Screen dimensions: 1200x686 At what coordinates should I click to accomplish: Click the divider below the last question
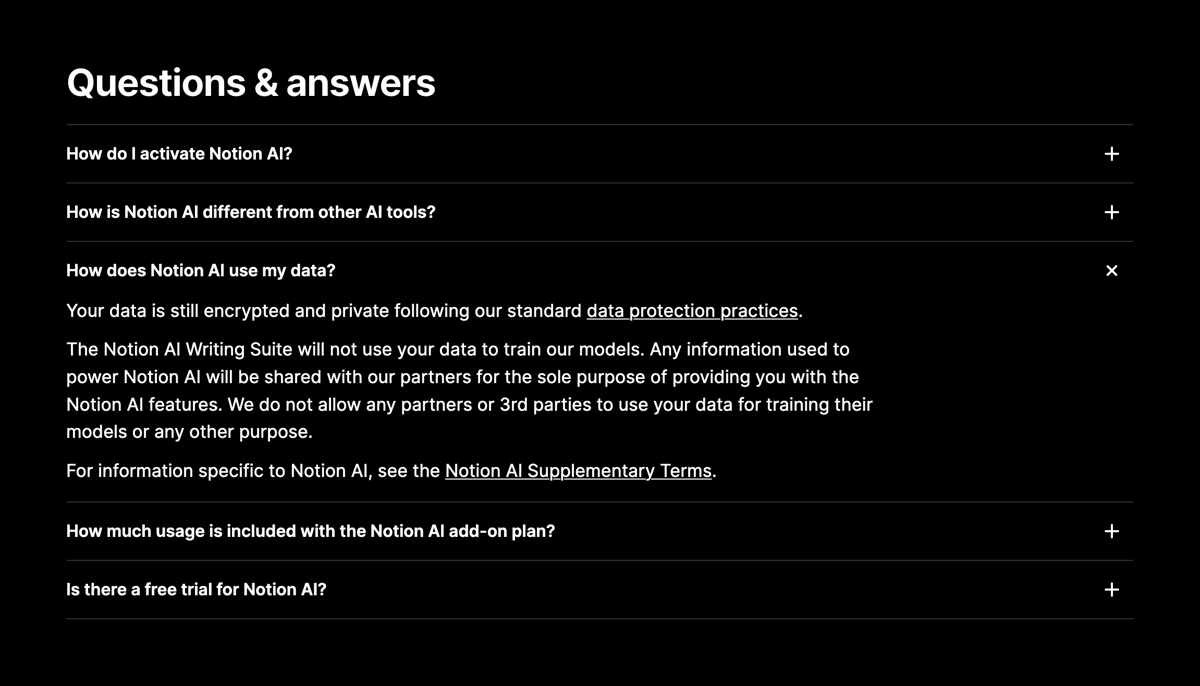coord(600,620)
